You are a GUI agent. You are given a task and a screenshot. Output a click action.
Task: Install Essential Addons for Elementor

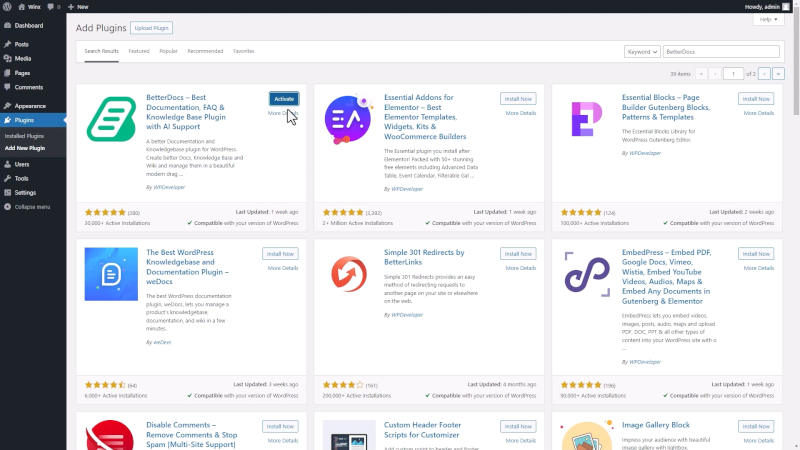click(x=518, y=99)
